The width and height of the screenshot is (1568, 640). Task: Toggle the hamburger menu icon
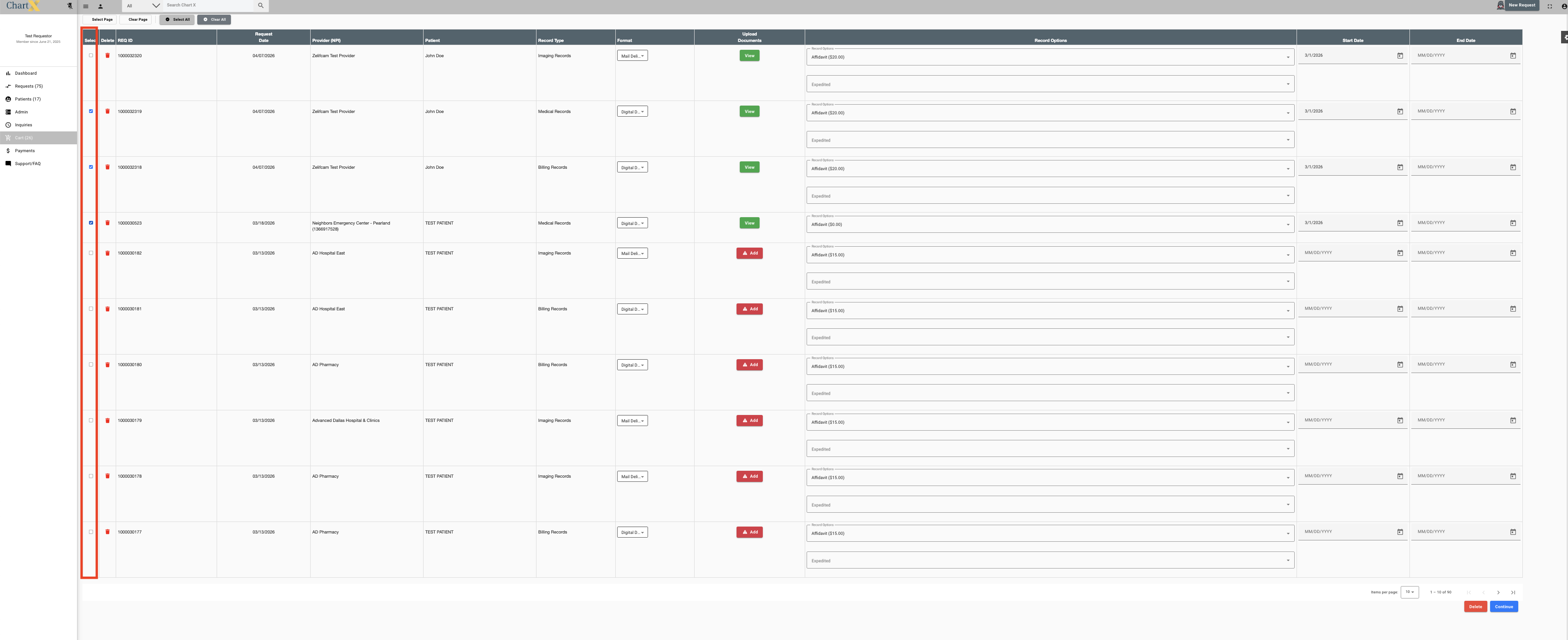pos(86,6)
